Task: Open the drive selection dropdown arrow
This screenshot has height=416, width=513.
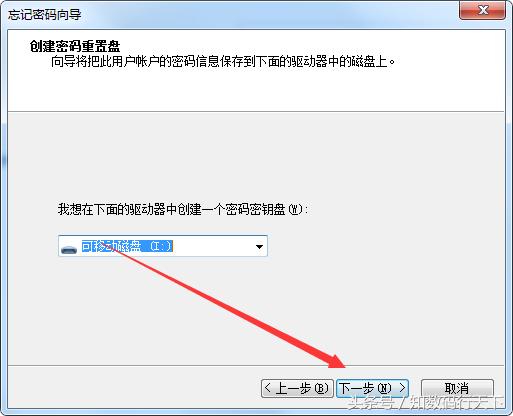Action: coord(259,247)
